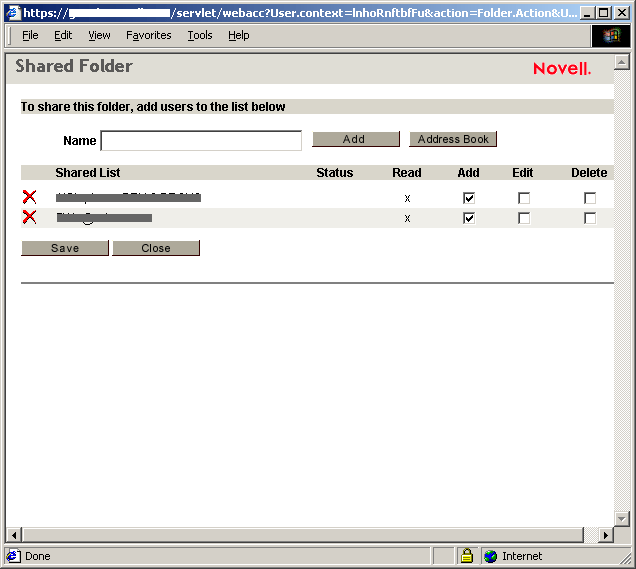Click the Done status bar text
The height and width of the screenshot is (569, 636).
pos(38,556)
